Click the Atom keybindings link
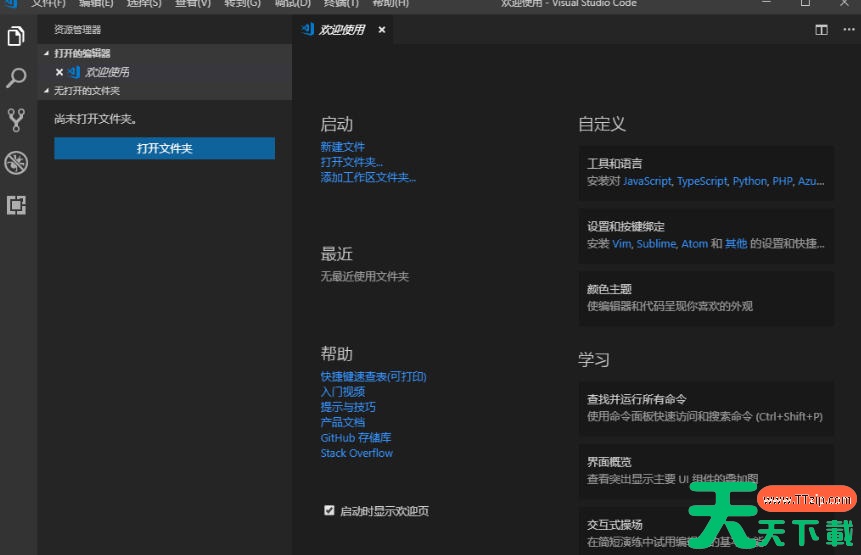 [695, 244]
